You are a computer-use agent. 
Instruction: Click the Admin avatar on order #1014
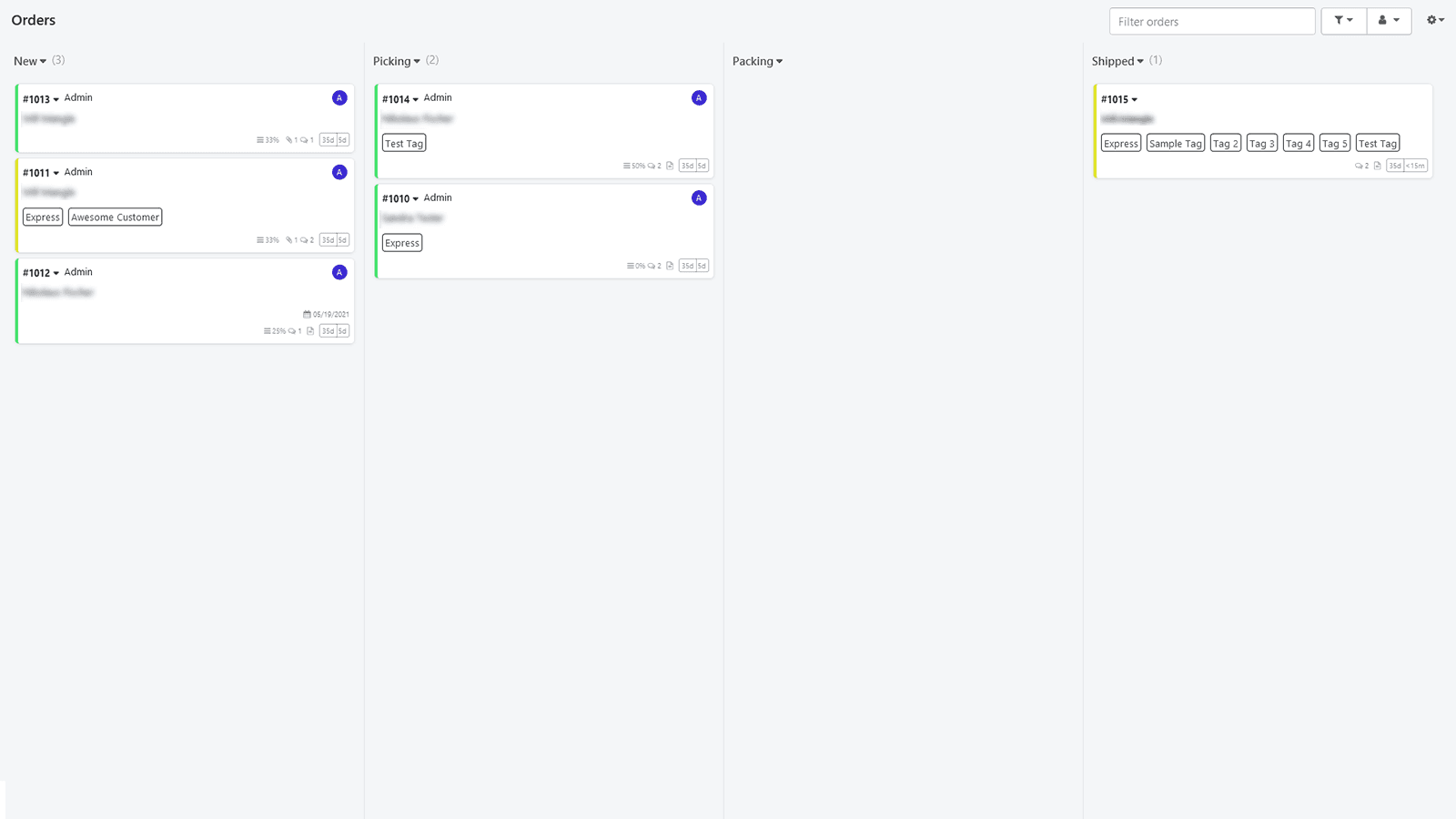[699, 97]
